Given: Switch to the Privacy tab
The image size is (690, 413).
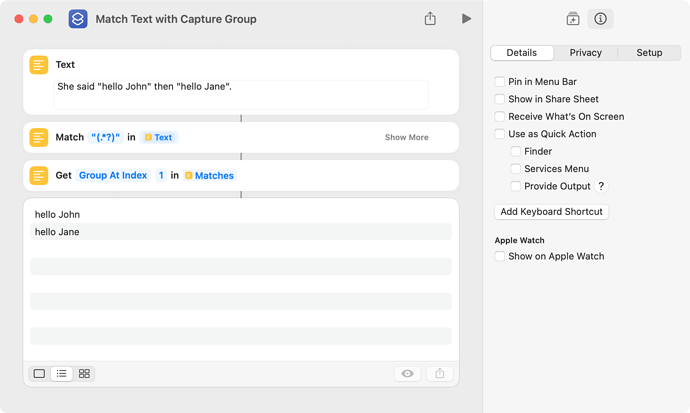Looking at the screenshot, I should [586, 53].
